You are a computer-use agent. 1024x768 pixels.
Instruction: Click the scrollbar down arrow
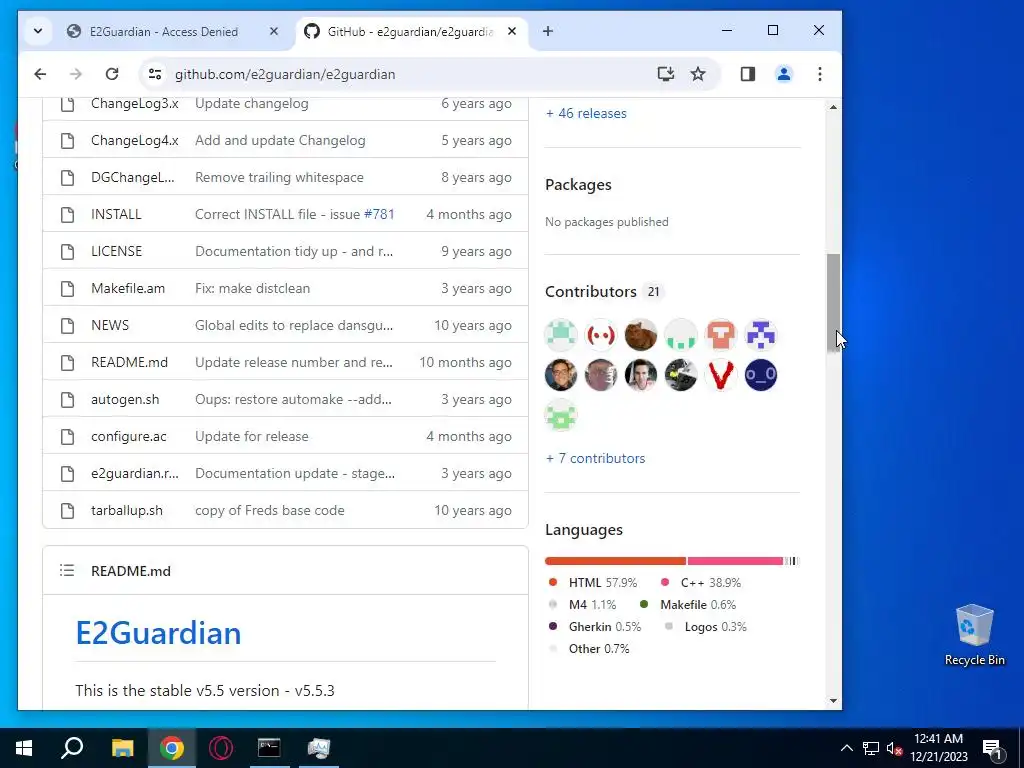coord(833,701)
